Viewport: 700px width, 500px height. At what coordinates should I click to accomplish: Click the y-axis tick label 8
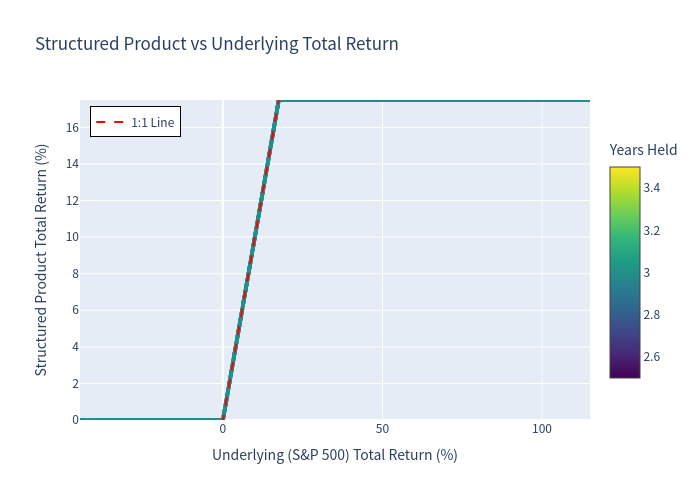tap(75, 274)
